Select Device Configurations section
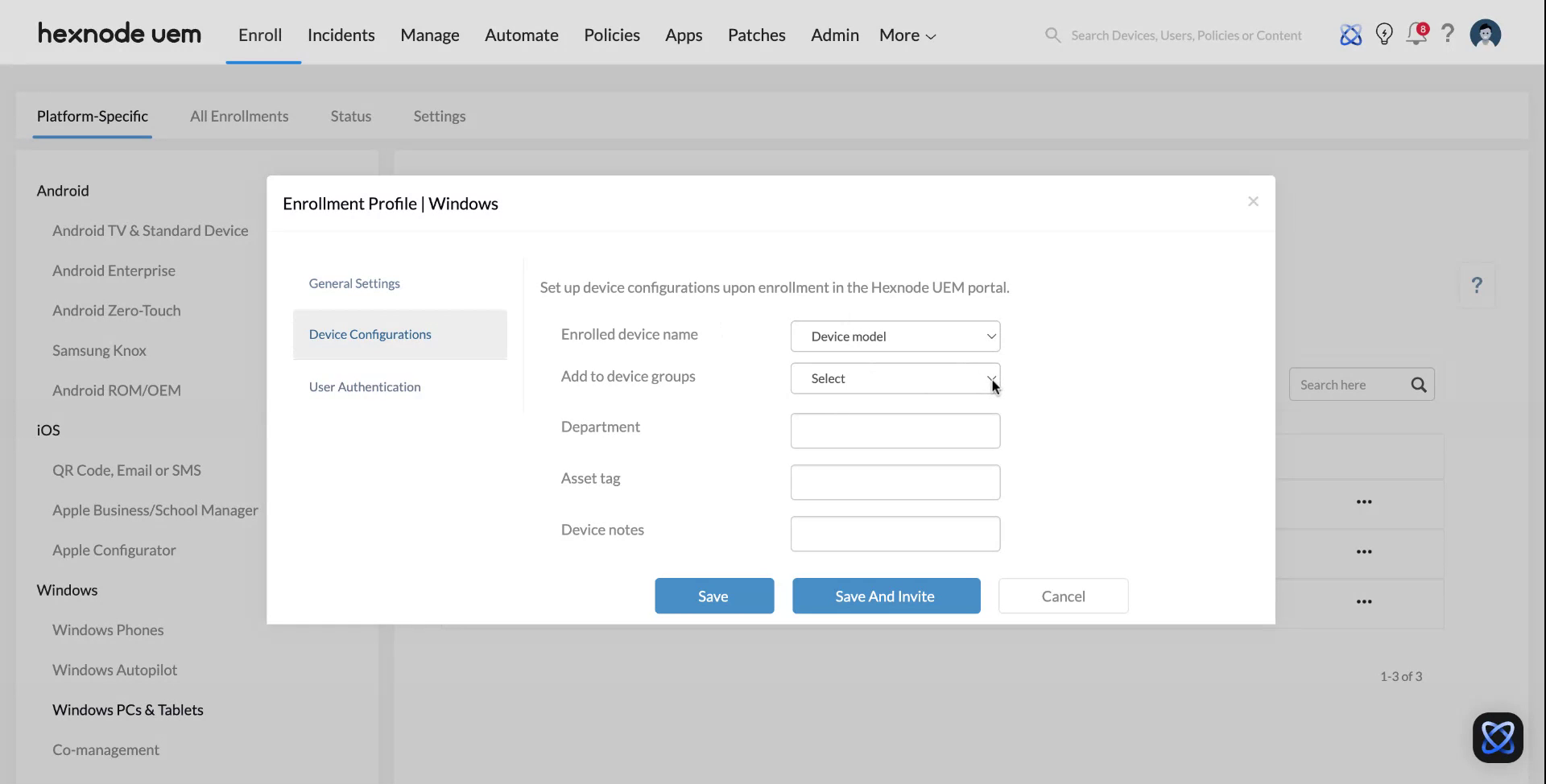This screenshot has width=1546, height=784. coord(370,334)
